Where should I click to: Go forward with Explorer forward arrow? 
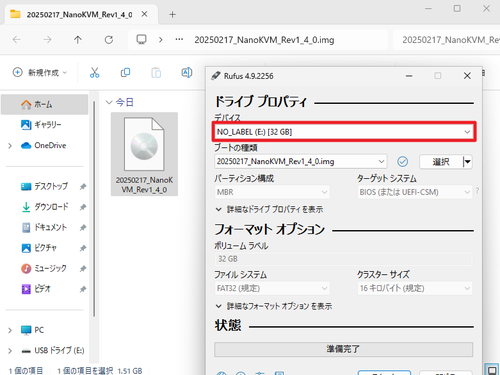coord(47,40)
